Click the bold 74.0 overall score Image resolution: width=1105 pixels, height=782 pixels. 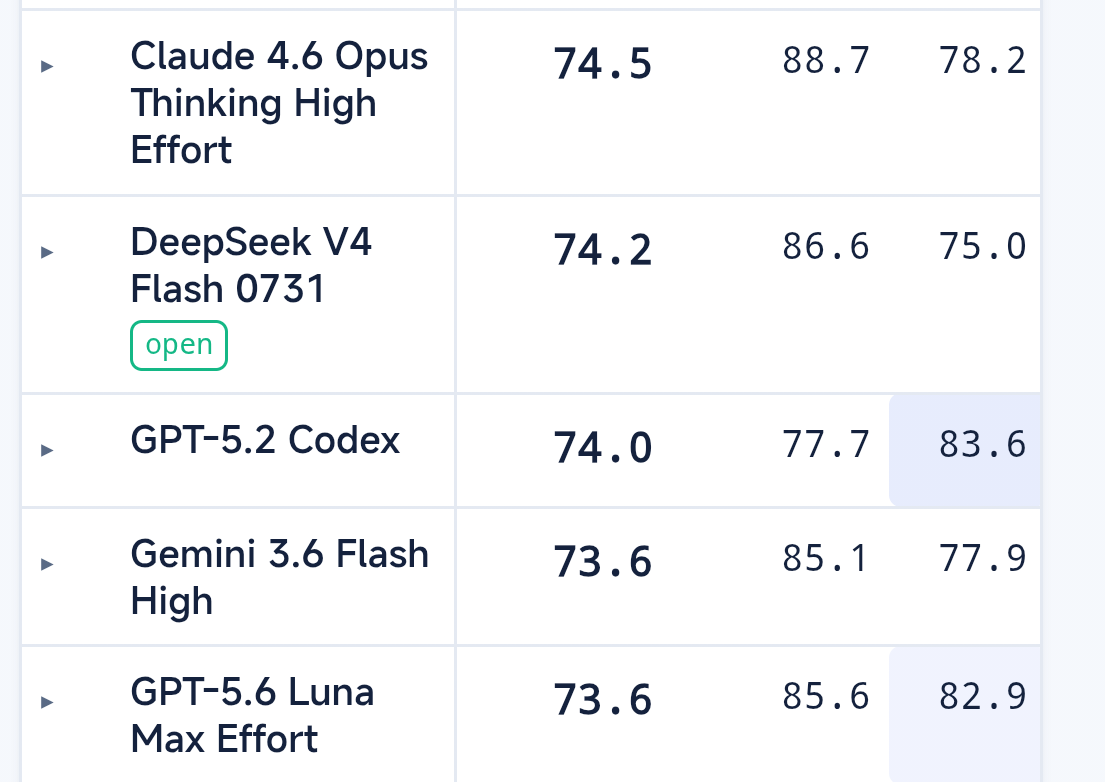point(603,448)
